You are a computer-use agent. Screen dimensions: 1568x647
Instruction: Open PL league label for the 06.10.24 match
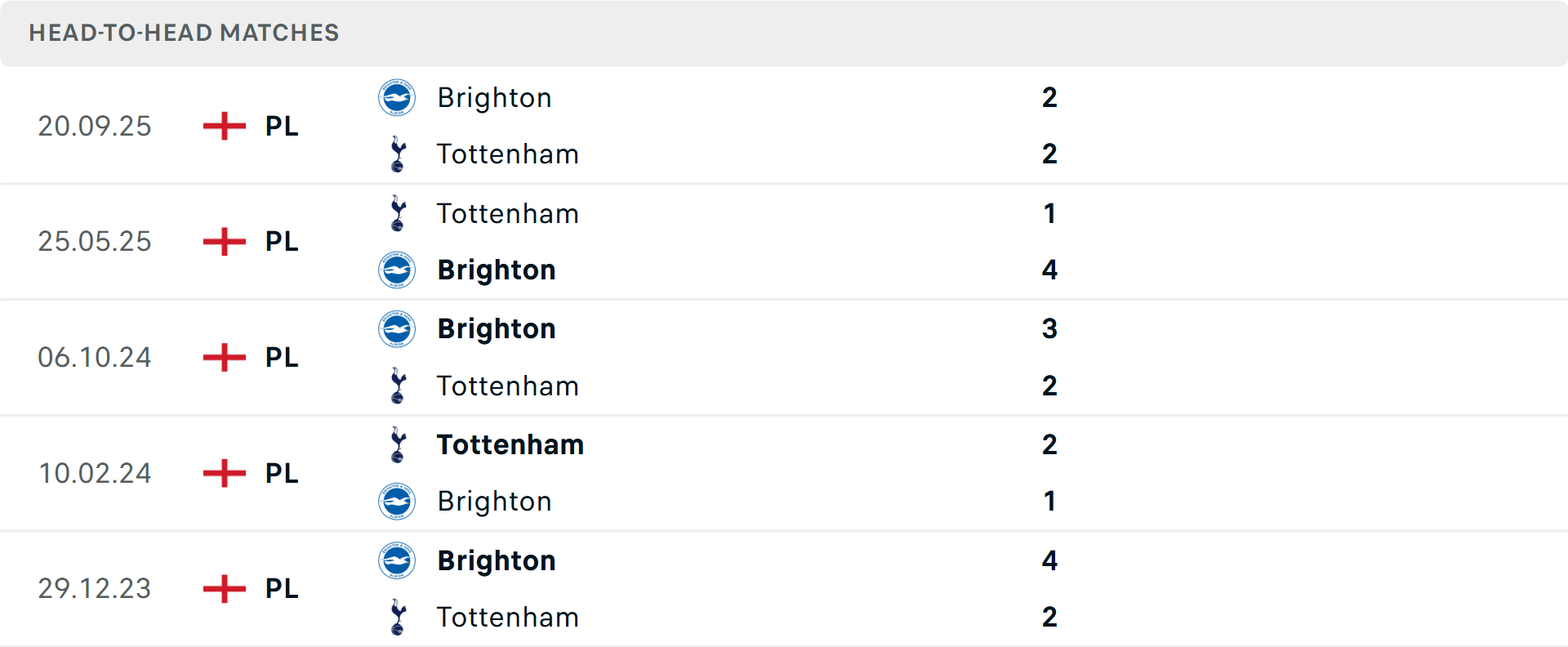point(282,358)
